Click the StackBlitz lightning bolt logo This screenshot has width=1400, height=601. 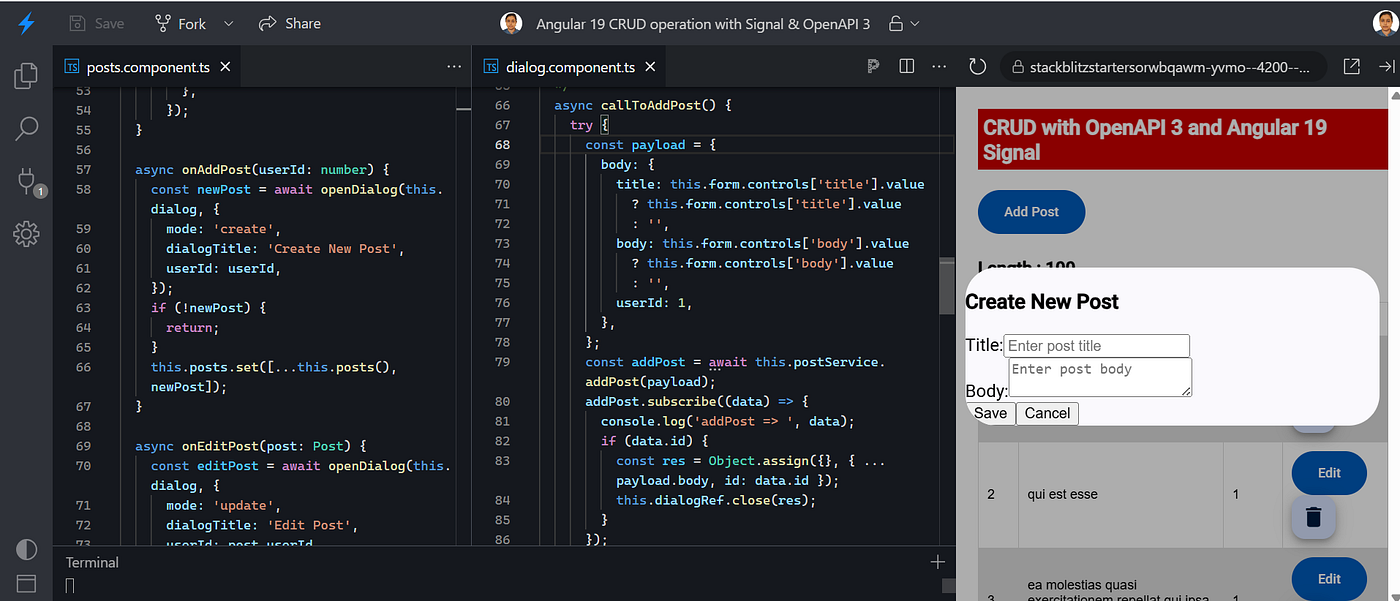(26, 23)
